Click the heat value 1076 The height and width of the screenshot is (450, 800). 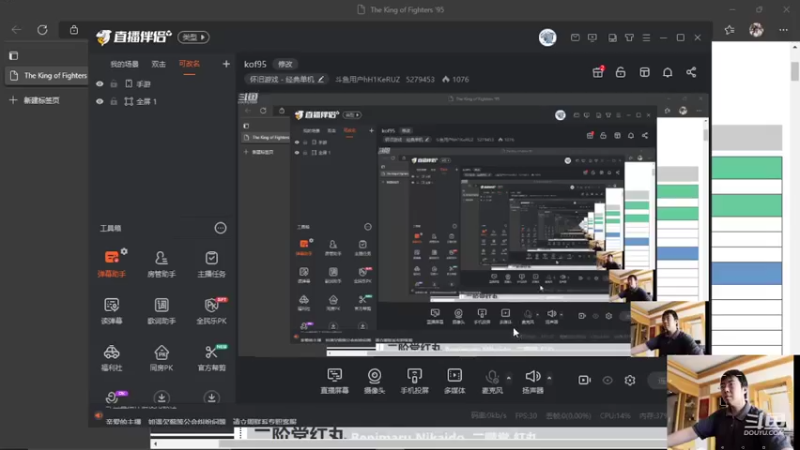pos(456,80)
